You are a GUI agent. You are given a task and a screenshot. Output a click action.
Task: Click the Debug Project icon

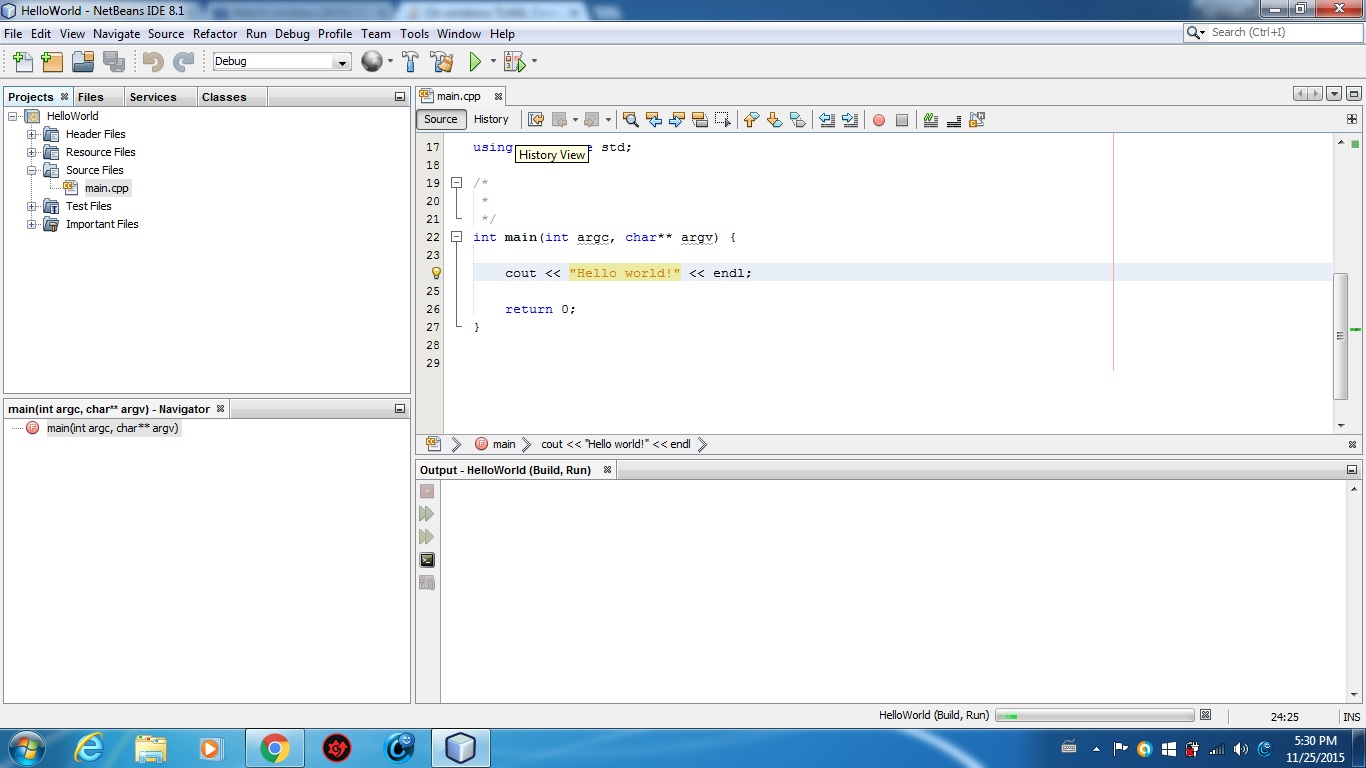[514, 62]
